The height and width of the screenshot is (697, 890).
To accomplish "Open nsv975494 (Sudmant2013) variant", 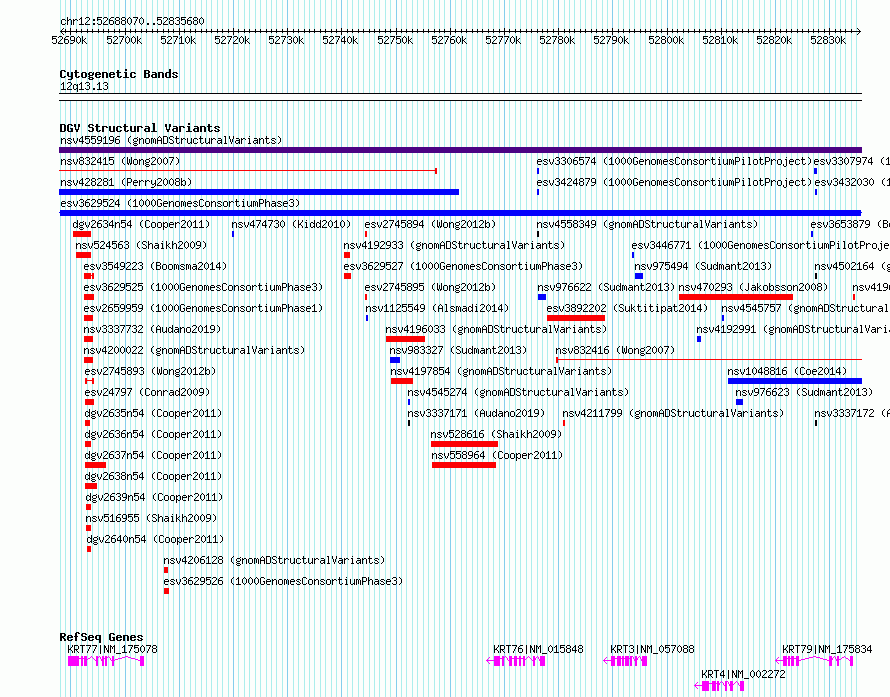I will 703,266.
